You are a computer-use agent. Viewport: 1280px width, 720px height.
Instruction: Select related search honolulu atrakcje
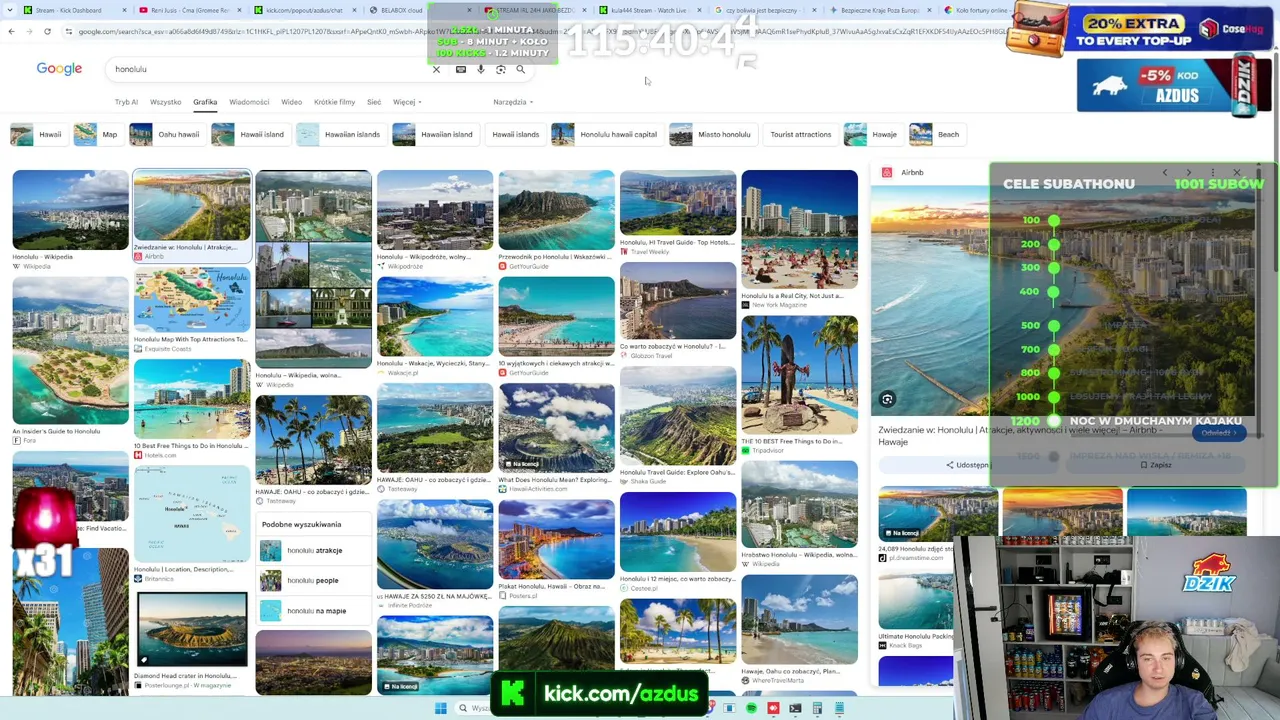pyautogui.click(x=313, y=551)
